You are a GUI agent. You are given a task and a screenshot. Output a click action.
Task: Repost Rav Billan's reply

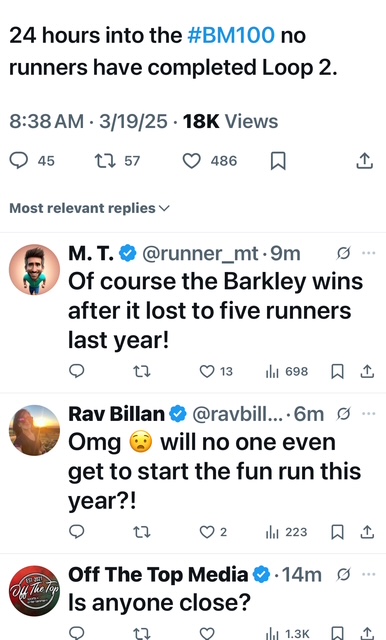[x=142, y=532]
